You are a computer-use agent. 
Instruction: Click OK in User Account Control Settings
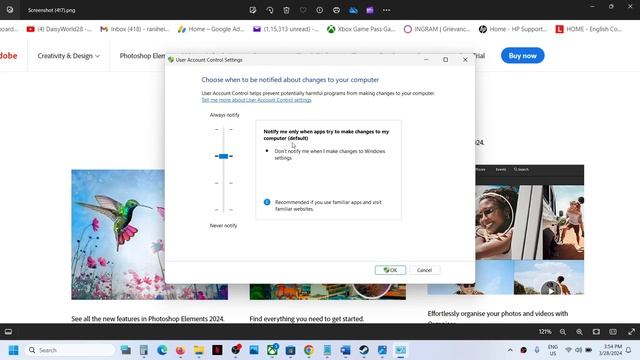pyautogui.click(x=390, y=270)
